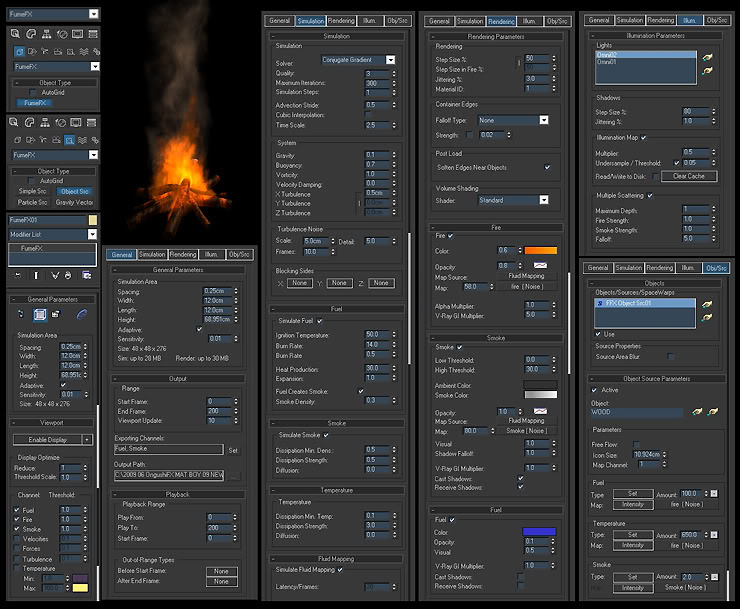The image size is (740, 609).
Task: Select Space Warps category icon in top command panel
Action: 84,51
